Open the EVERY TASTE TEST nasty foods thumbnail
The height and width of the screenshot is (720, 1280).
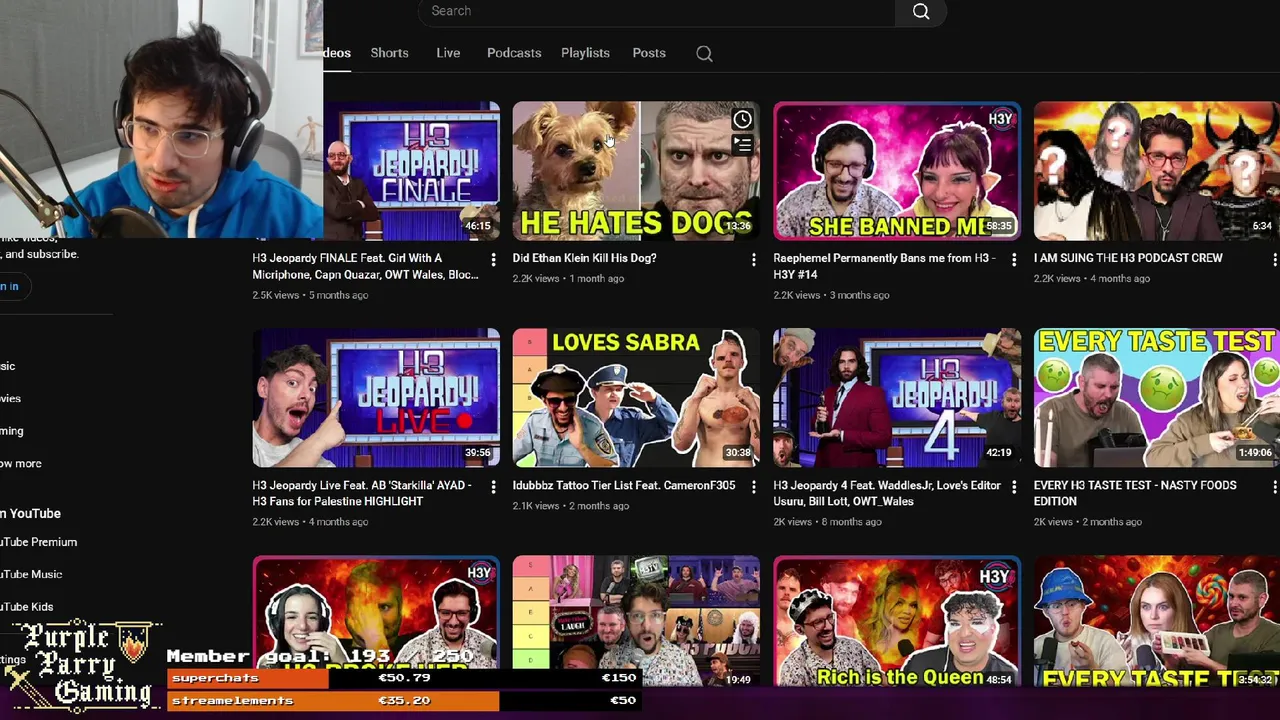pos(1157,398)
